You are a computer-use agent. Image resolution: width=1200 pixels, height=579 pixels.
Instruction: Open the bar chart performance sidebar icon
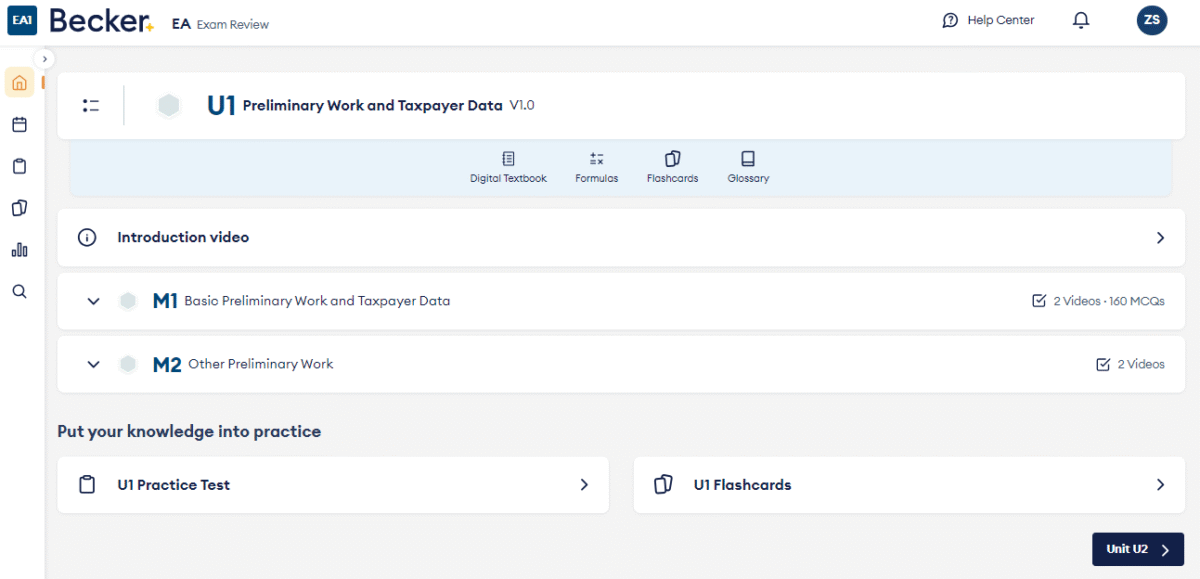[19, 250]
